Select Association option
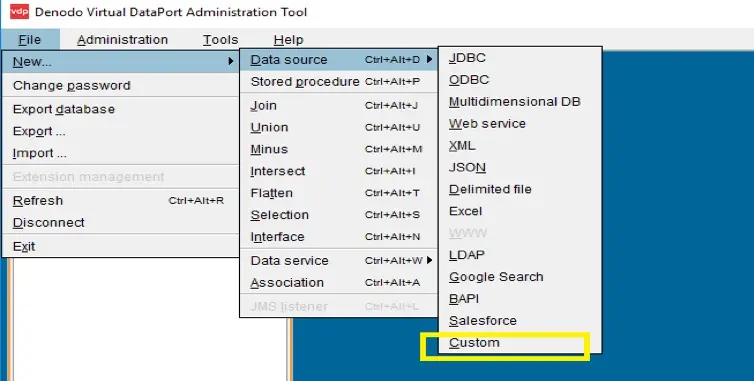The image size is (754, 381). click(x=339, y=282)
